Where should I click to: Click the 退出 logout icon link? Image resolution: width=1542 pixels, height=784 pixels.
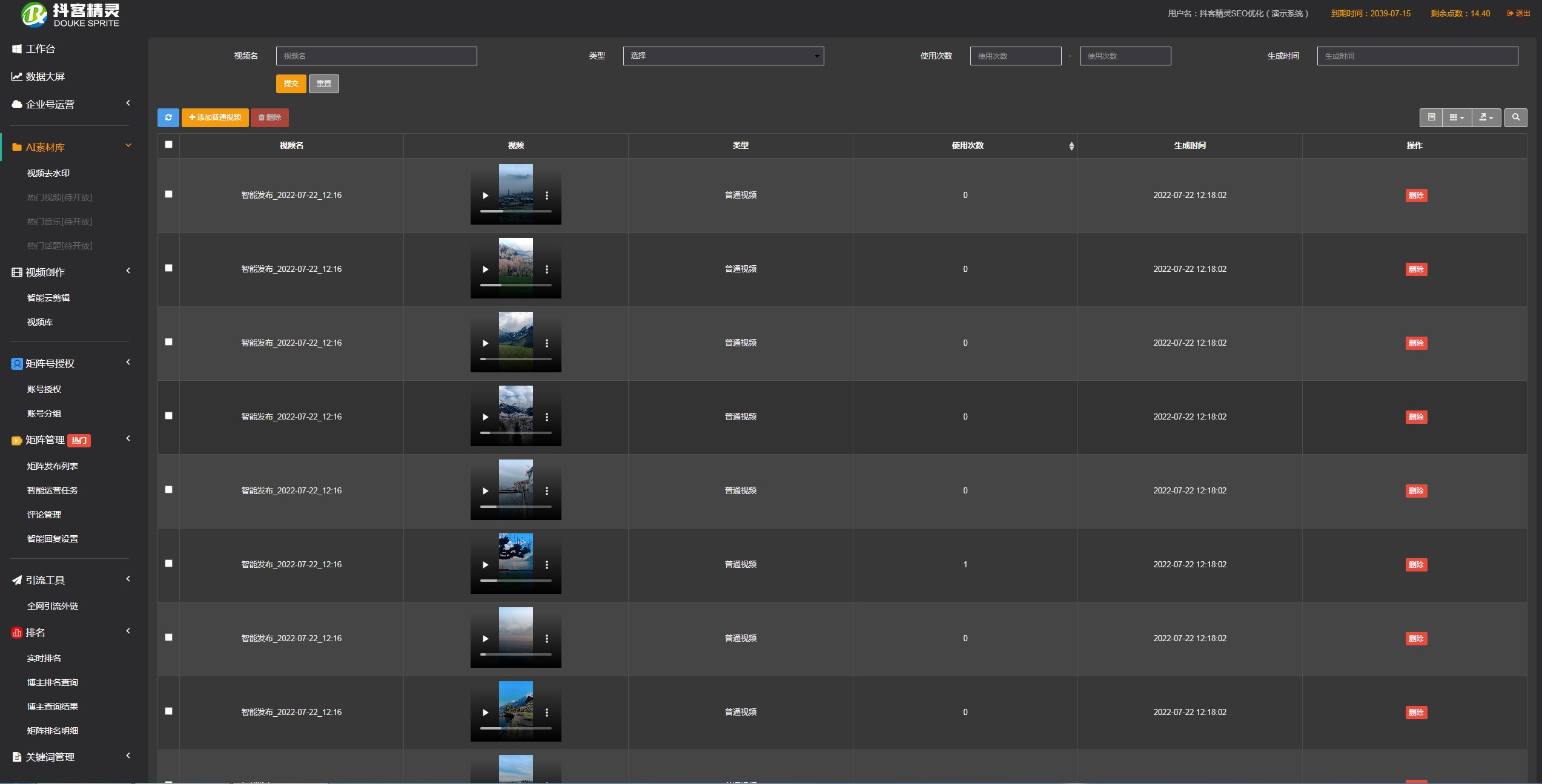click(x=1518, y=13)
